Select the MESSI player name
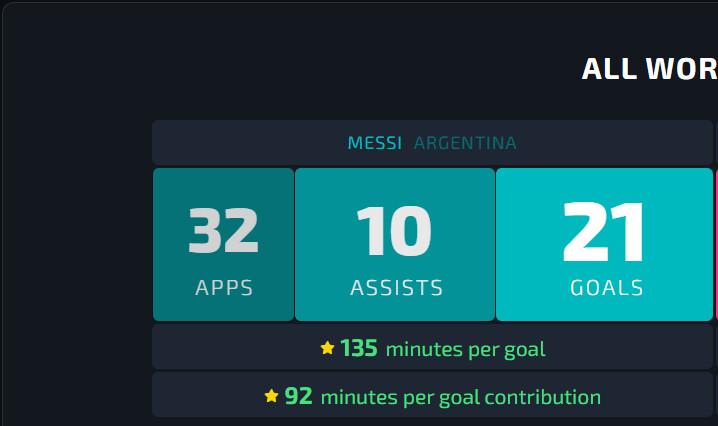The width and height of the screenshot is (718, 426). 375,143
